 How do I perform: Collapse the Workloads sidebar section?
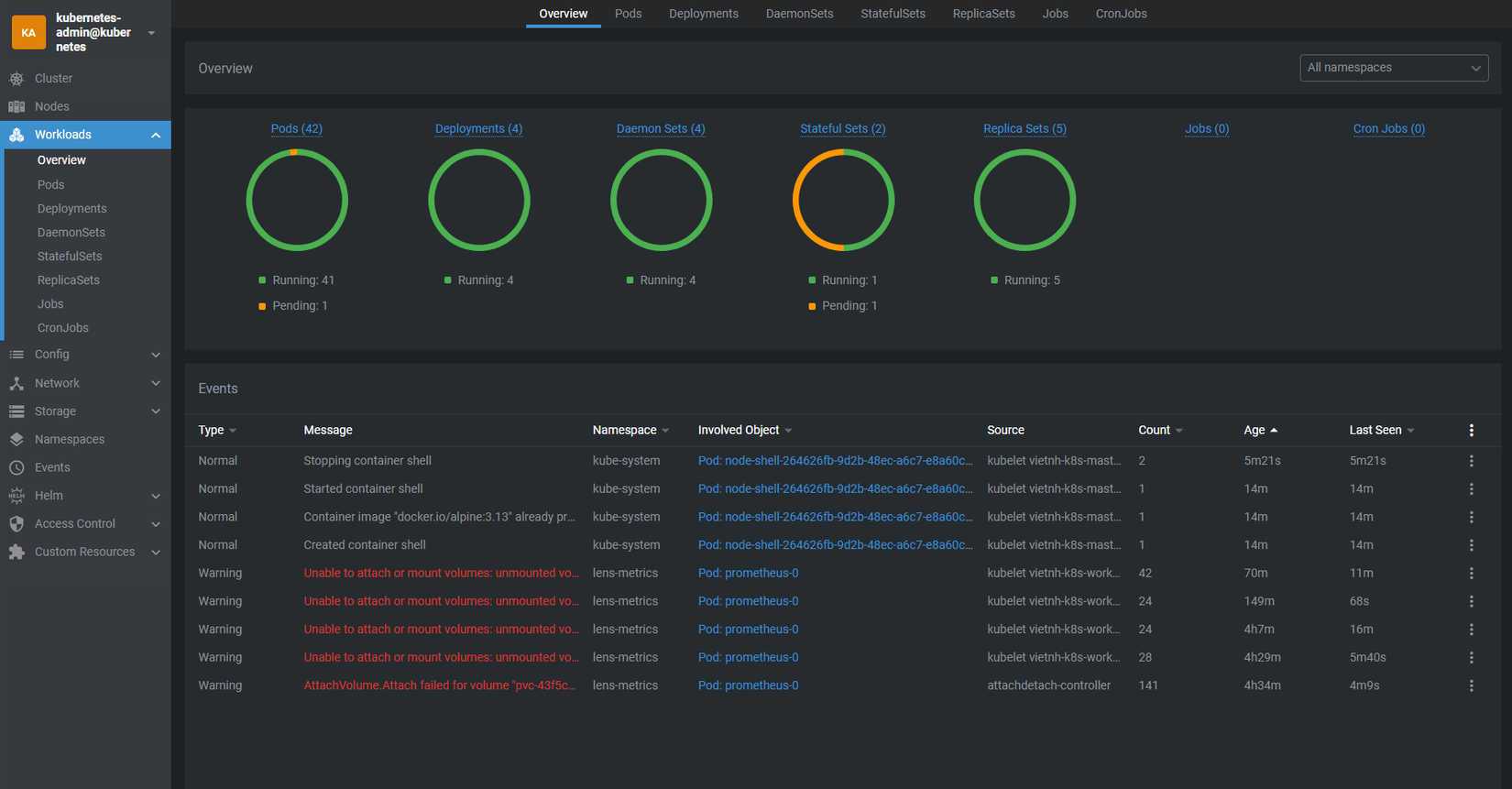pyautogui.click(x=156, y=136)
